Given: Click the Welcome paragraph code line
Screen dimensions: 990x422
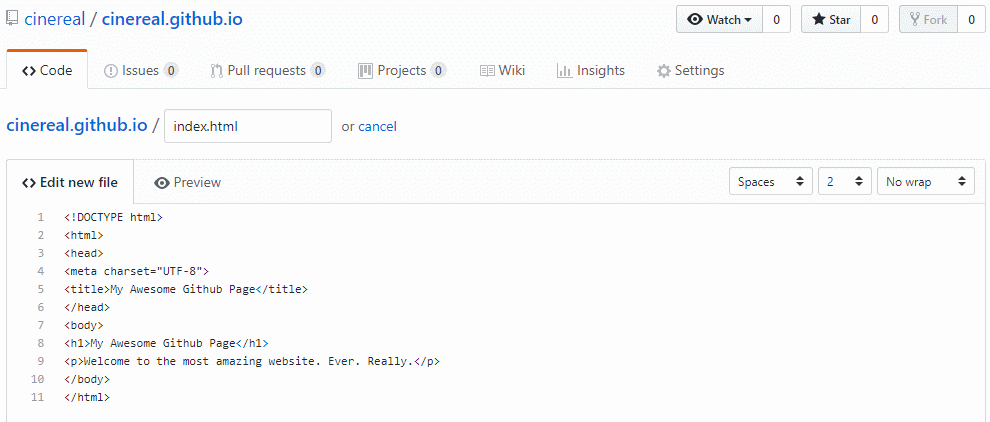Looking at the screenshot, I should (252, 361).
